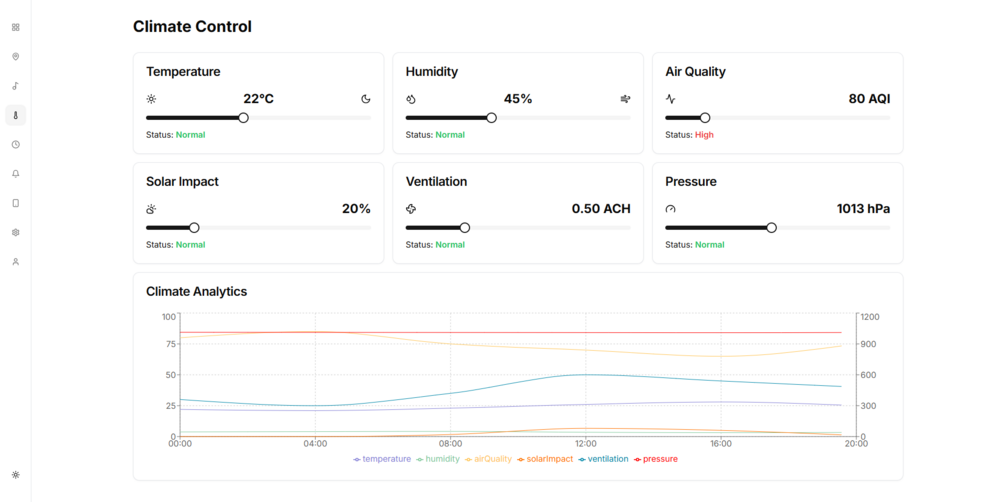Image resolution: width=1005 pixels, height=502 pixels.
Task: Select the thermometer climate sidebar icon
Action: click(15, 115)
